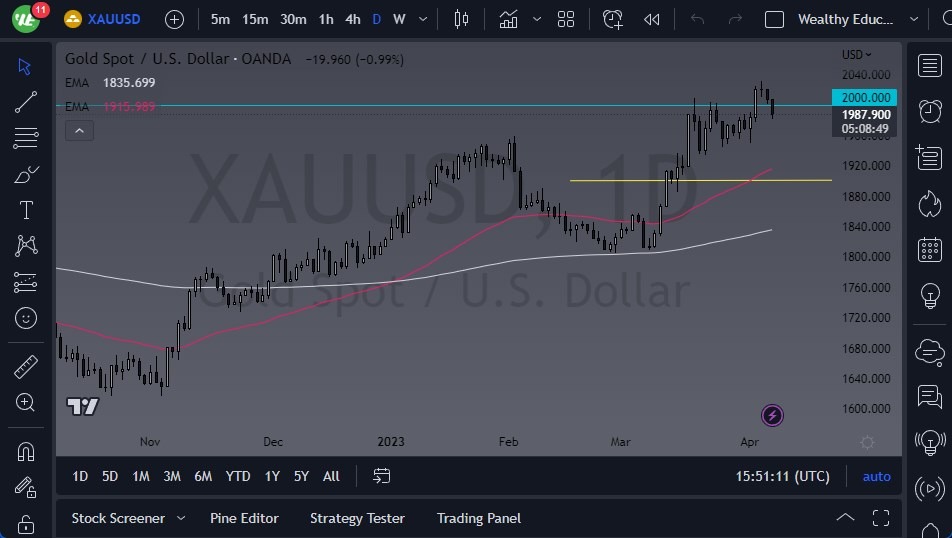
Task: Toggle lock all drawing tools
Action: click(x=26, y=523)
